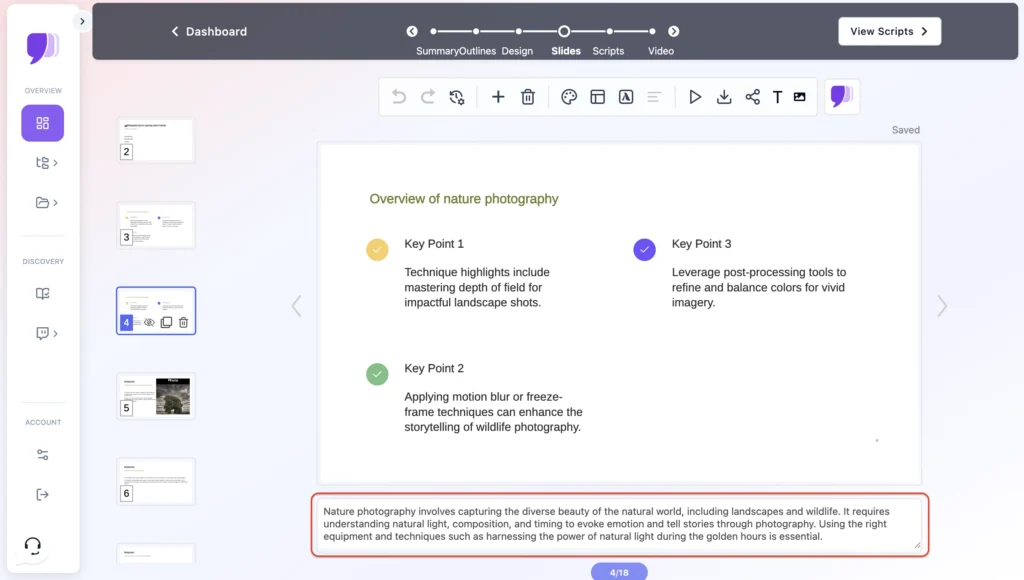This screenshot has height=580, width=1024.
Task: Open the AI assistant in toolbar
Action: coord(841,97)
